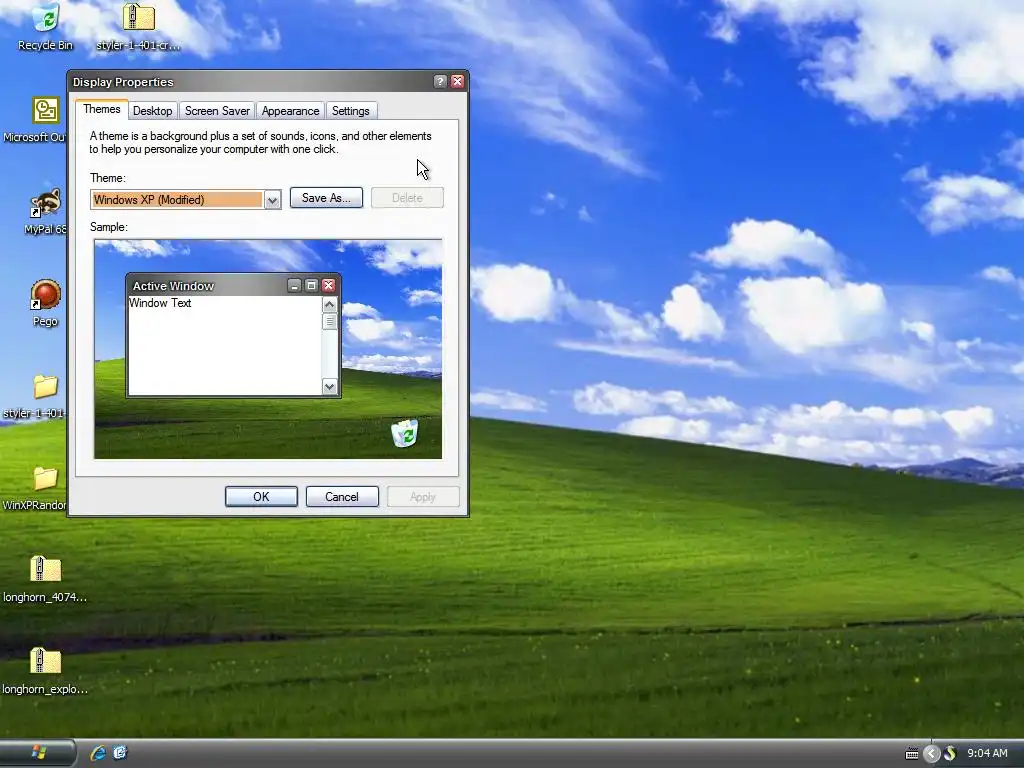Click the greyed-out Delete button
The image size is (1024, 768).
pyautogui.click(x=407, y=198)
